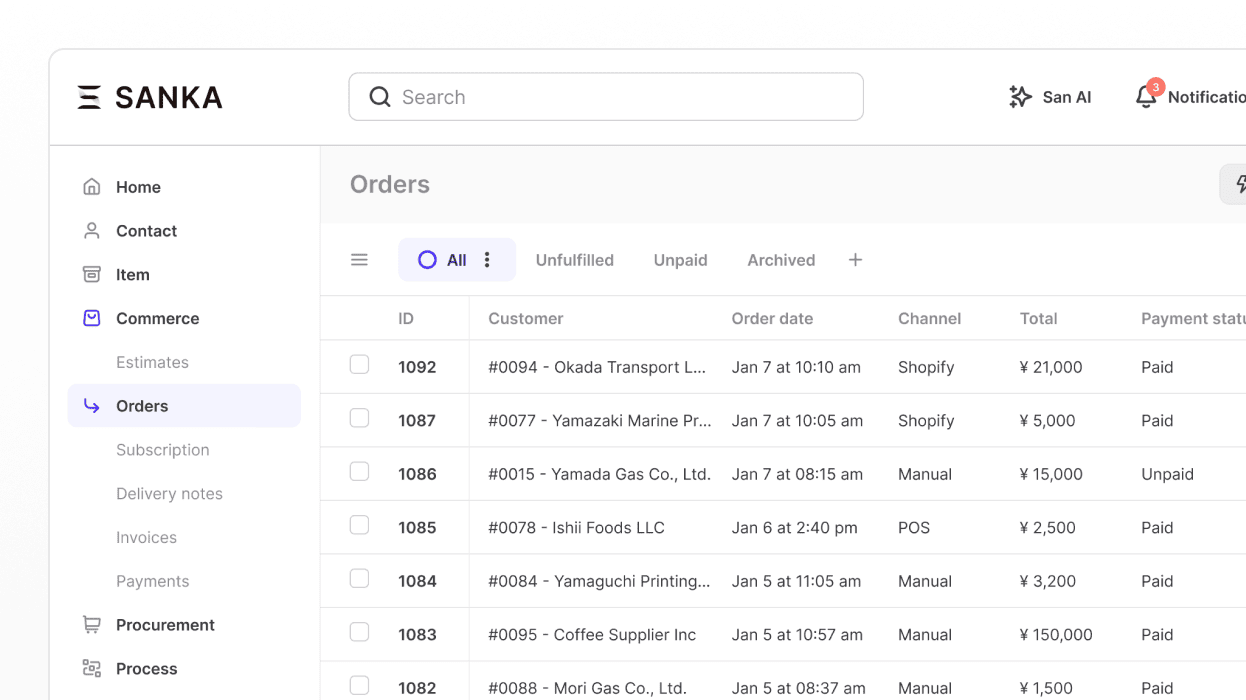
Task: Open the hamburger view list menu
Action: click(359, 260)
